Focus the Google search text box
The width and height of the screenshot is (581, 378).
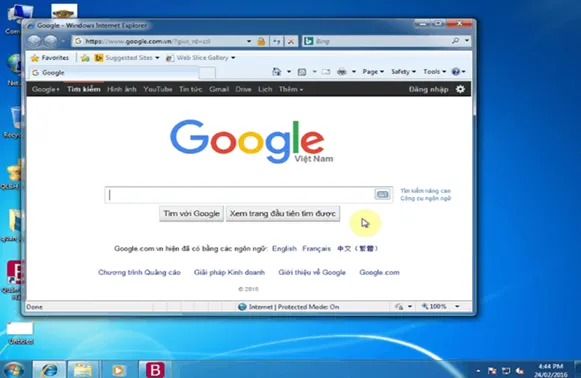click(x=240, y=195)
